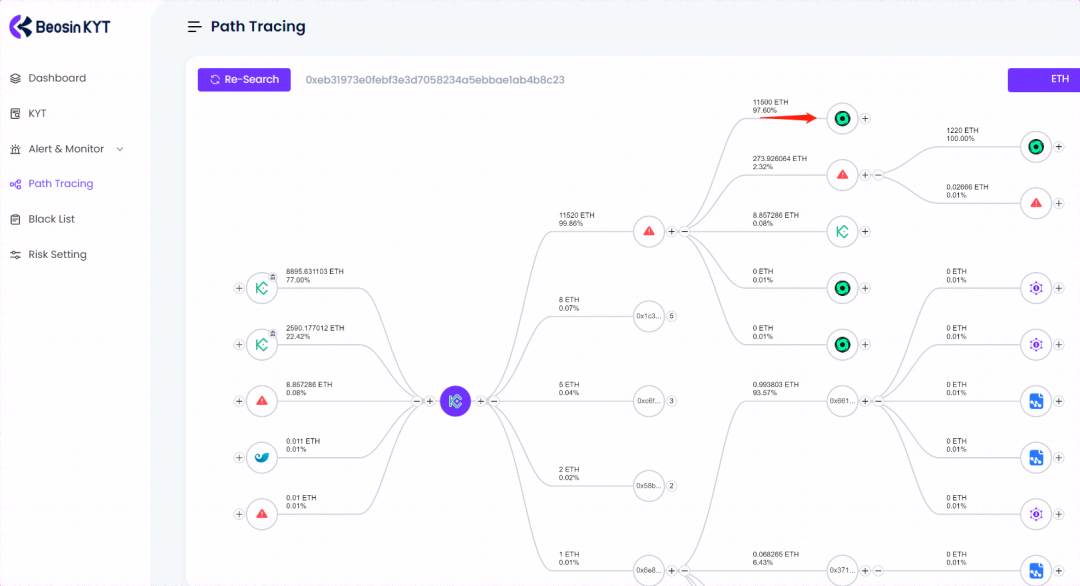Expand the node receiving 11500 ETH
The height and width of the screenshot is (586, 1080).
(x=866, y=118)
